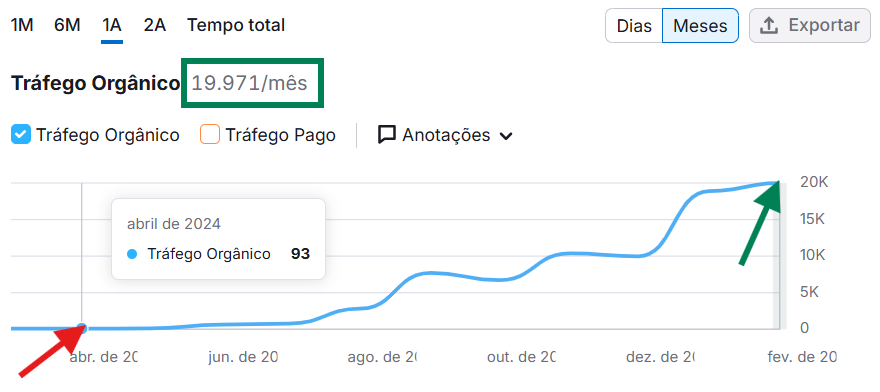Screen dimensions: 880x392
Task: Select the 2A time range
Action: pos(155,25)
